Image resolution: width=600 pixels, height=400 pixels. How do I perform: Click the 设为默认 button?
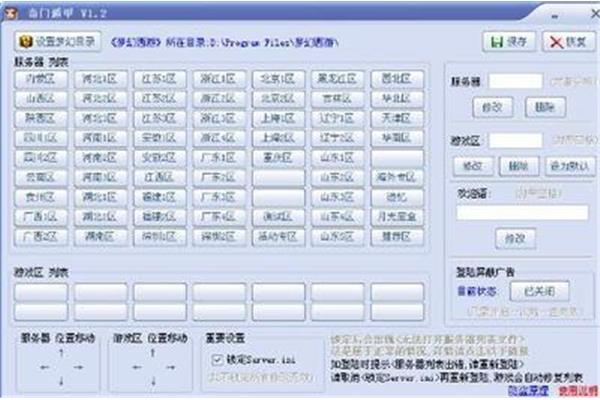pyautogui.click(x=570, y=166)
